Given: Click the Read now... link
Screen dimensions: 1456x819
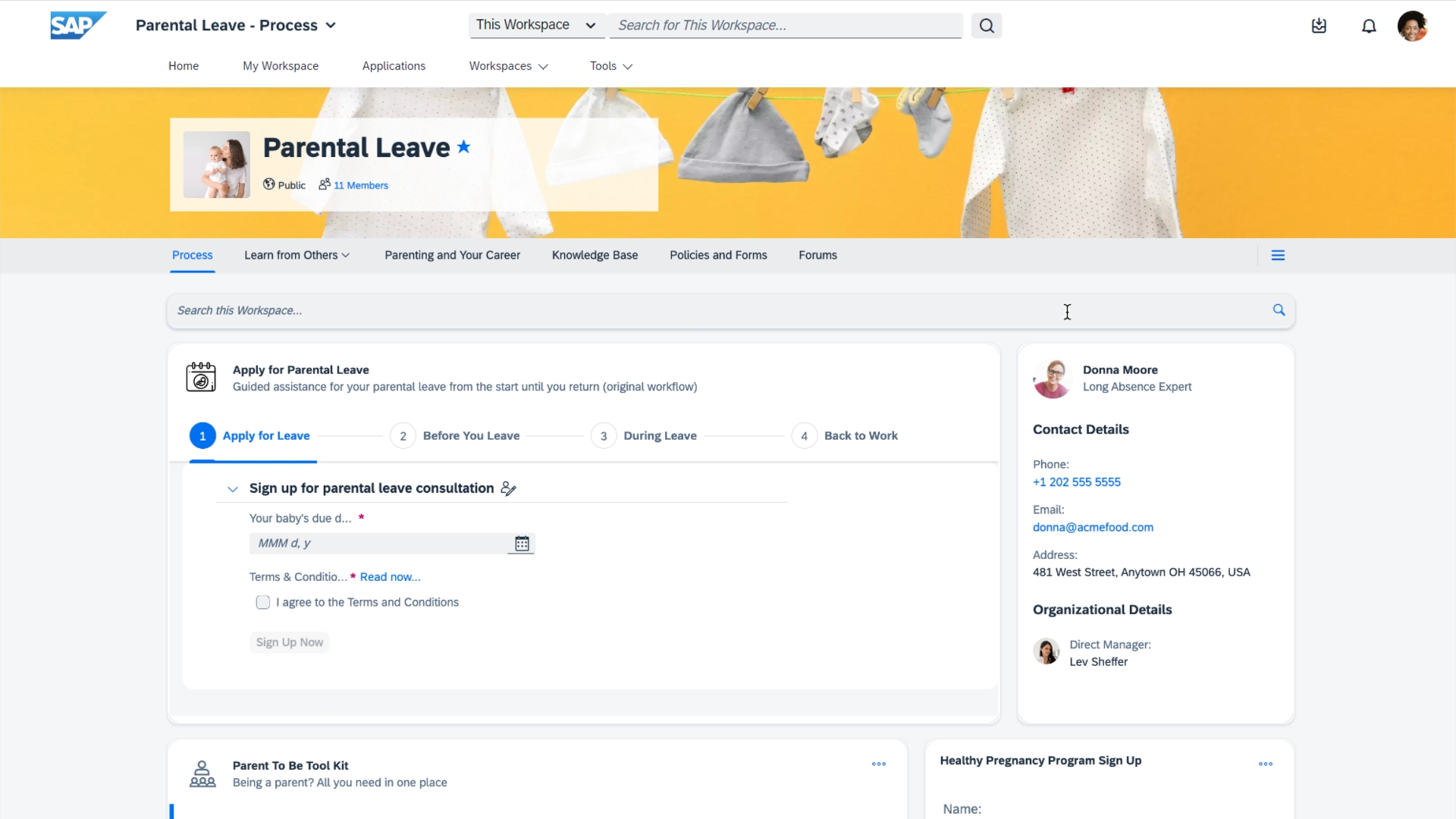Looking at the screenshot, I should tap(390, 577).
